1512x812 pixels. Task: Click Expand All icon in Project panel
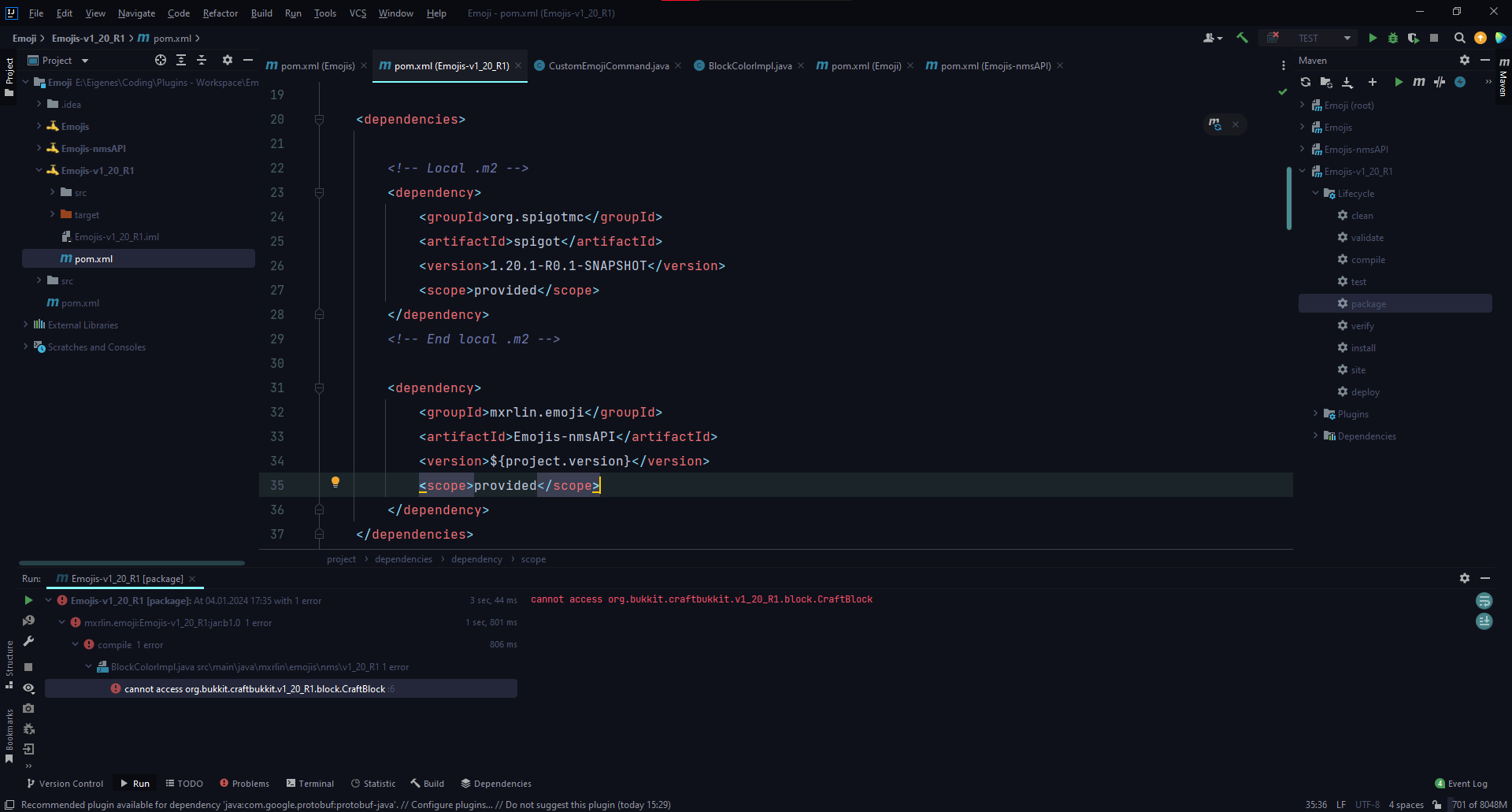[181, 60]
